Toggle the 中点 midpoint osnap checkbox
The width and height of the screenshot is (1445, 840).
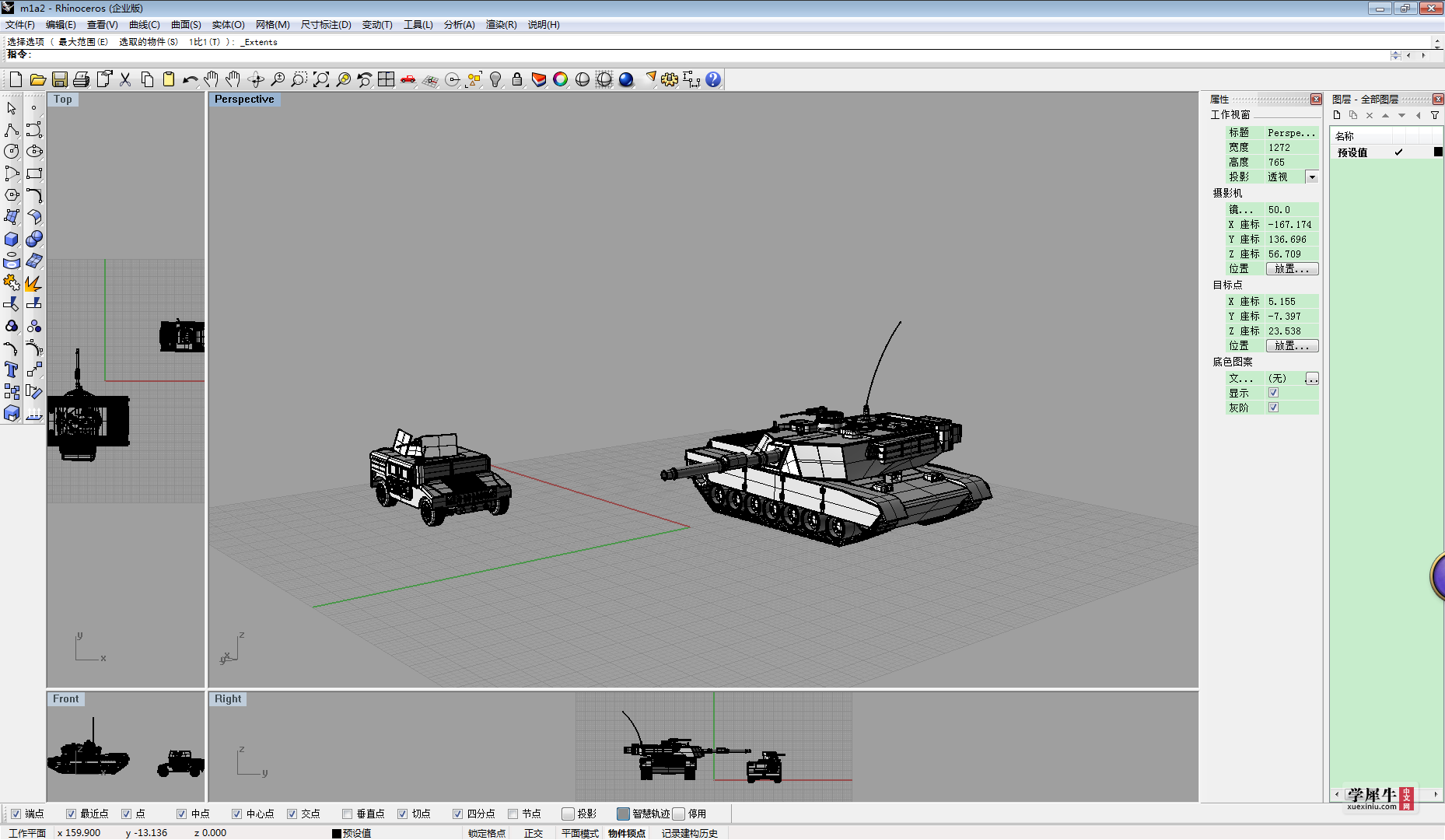(x=181, y=814)
